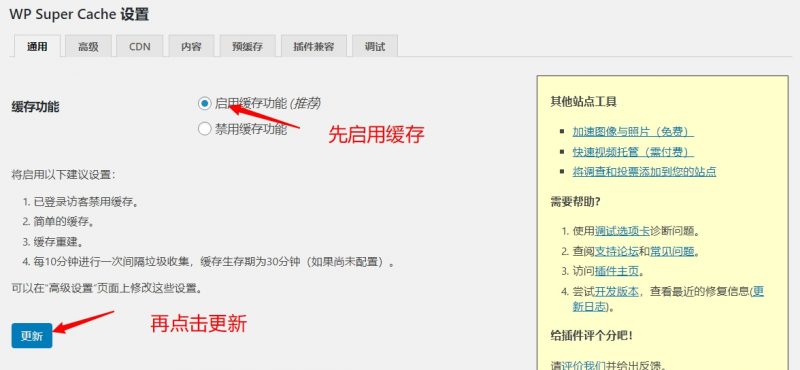The image size is (800, 370).
Task: Switch to the 通用 tab
Action: 37,46
